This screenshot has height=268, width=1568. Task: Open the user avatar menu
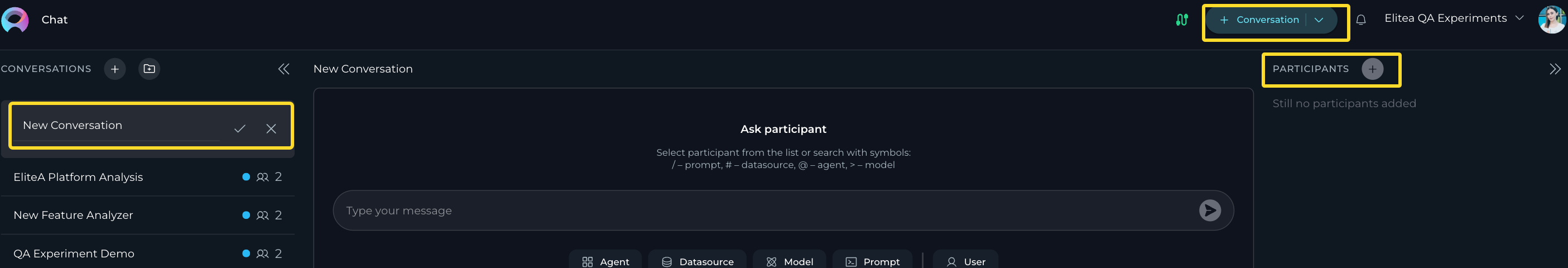click(1552, 20)
